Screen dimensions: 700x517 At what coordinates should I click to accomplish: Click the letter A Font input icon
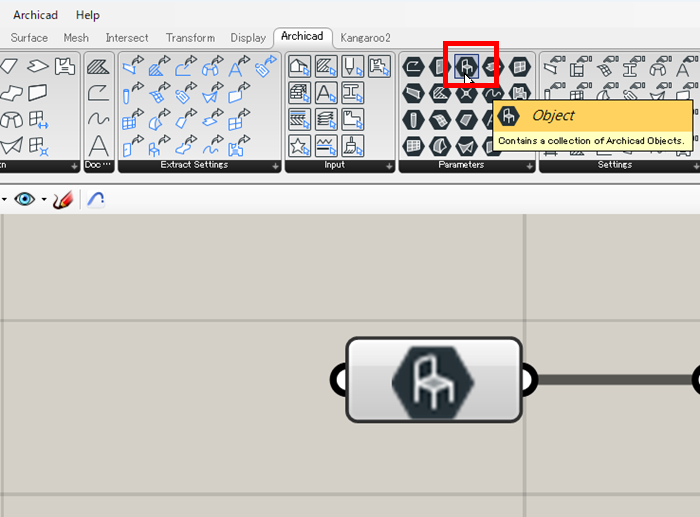coord(326,93)
